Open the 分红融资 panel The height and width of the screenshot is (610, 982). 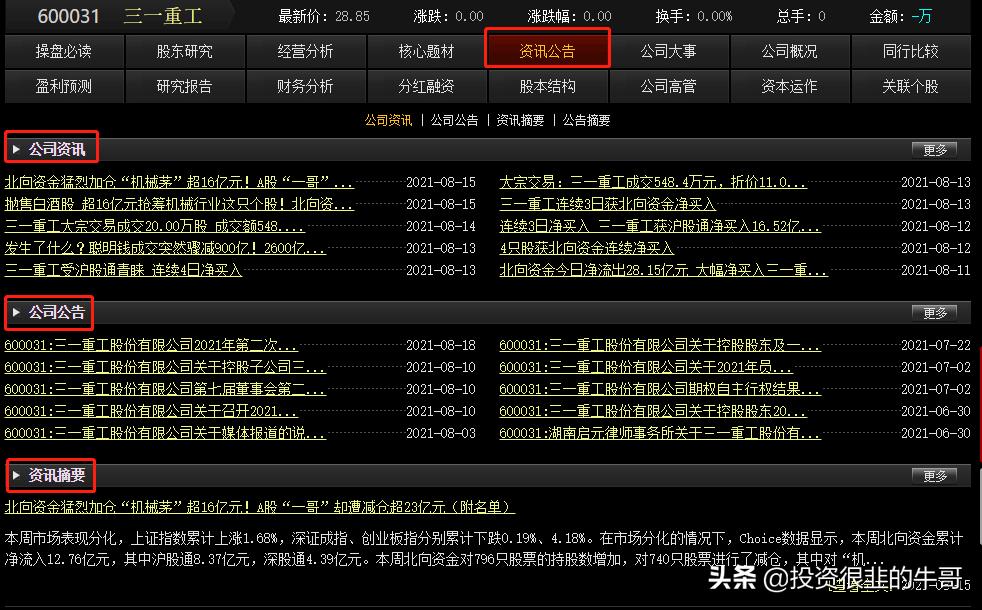coord(427,87)
